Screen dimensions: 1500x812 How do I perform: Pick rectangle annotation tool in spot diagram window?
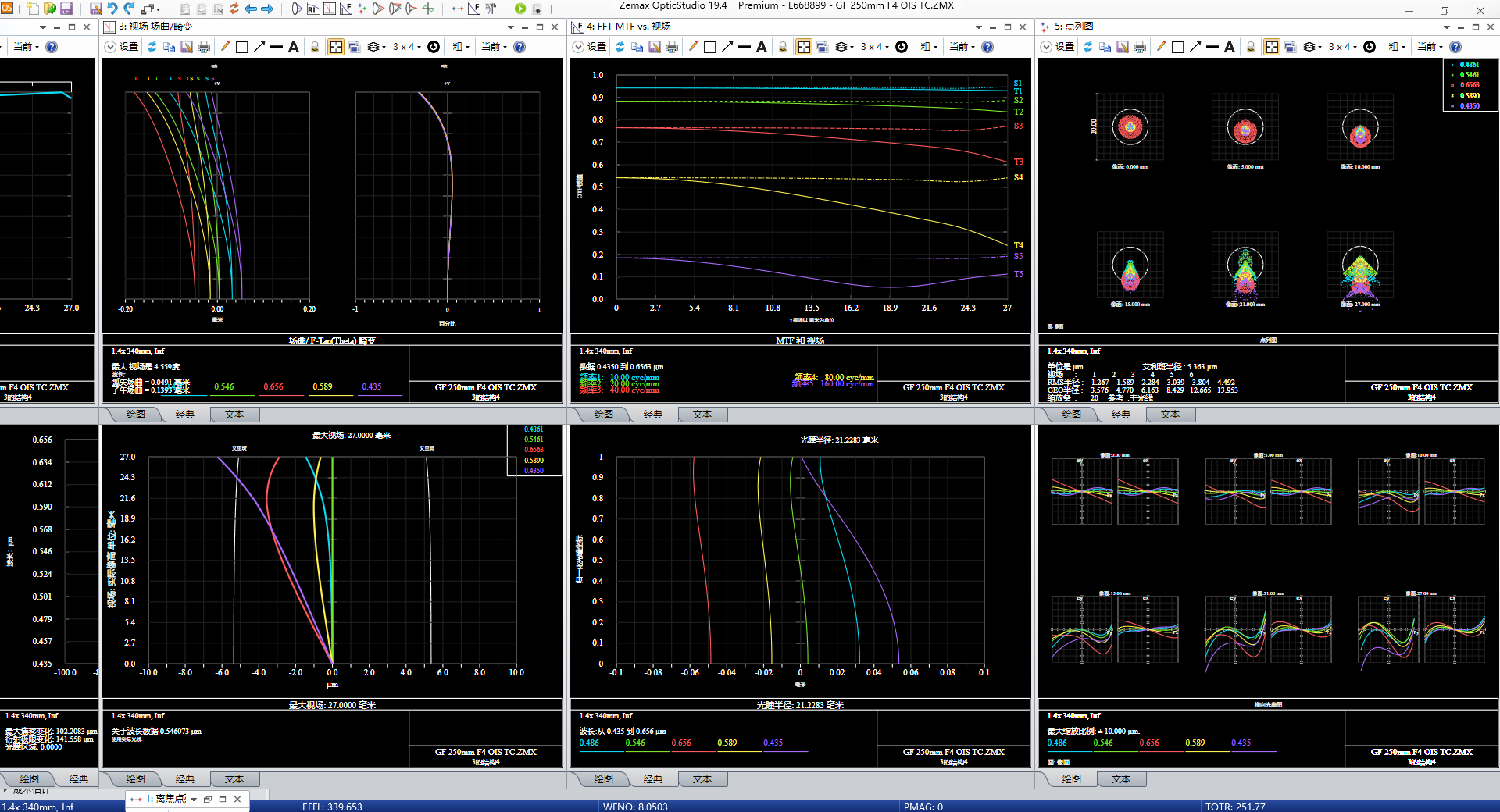[1178, 47]
